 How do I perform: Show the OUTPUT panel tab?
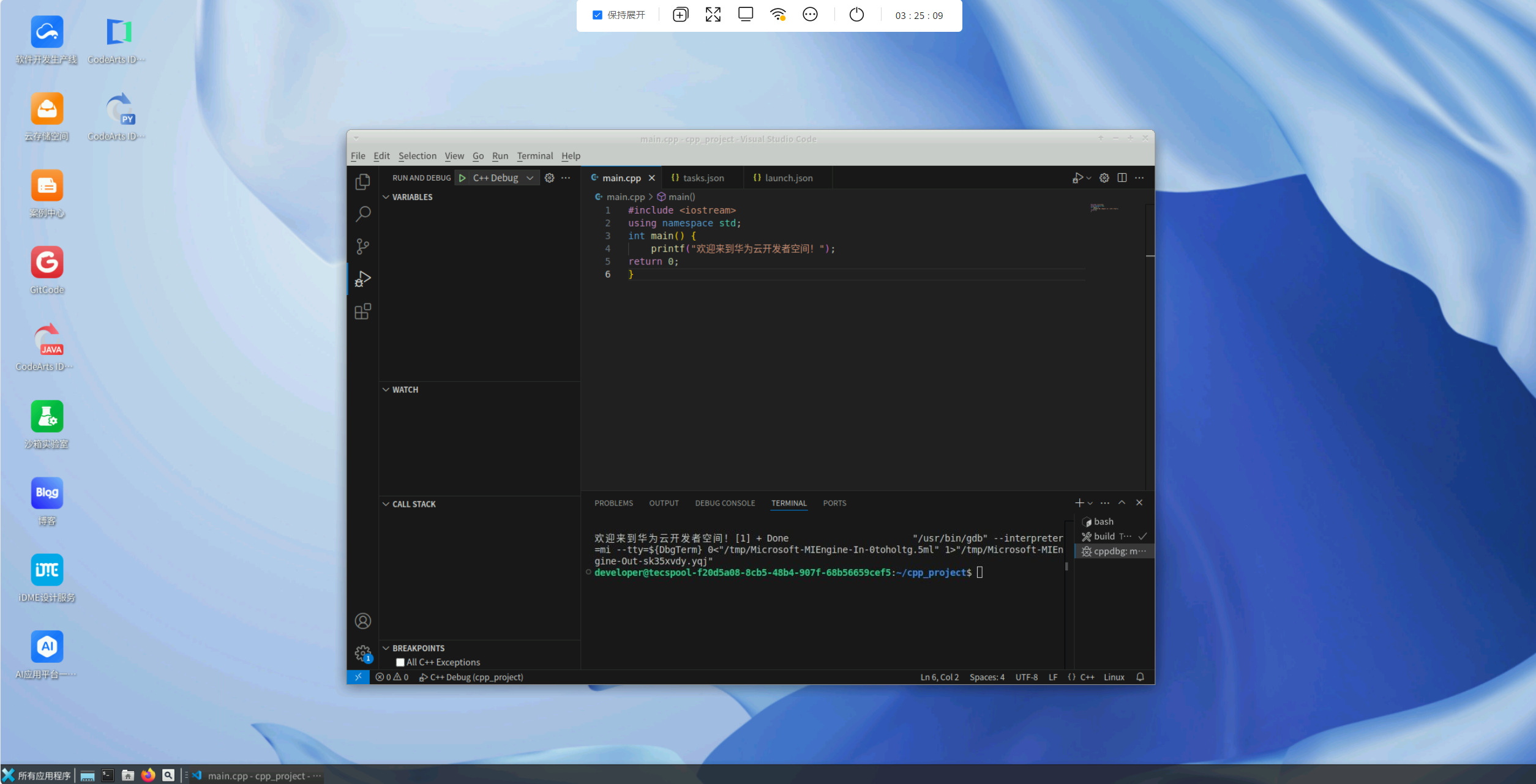coord(664,503)
